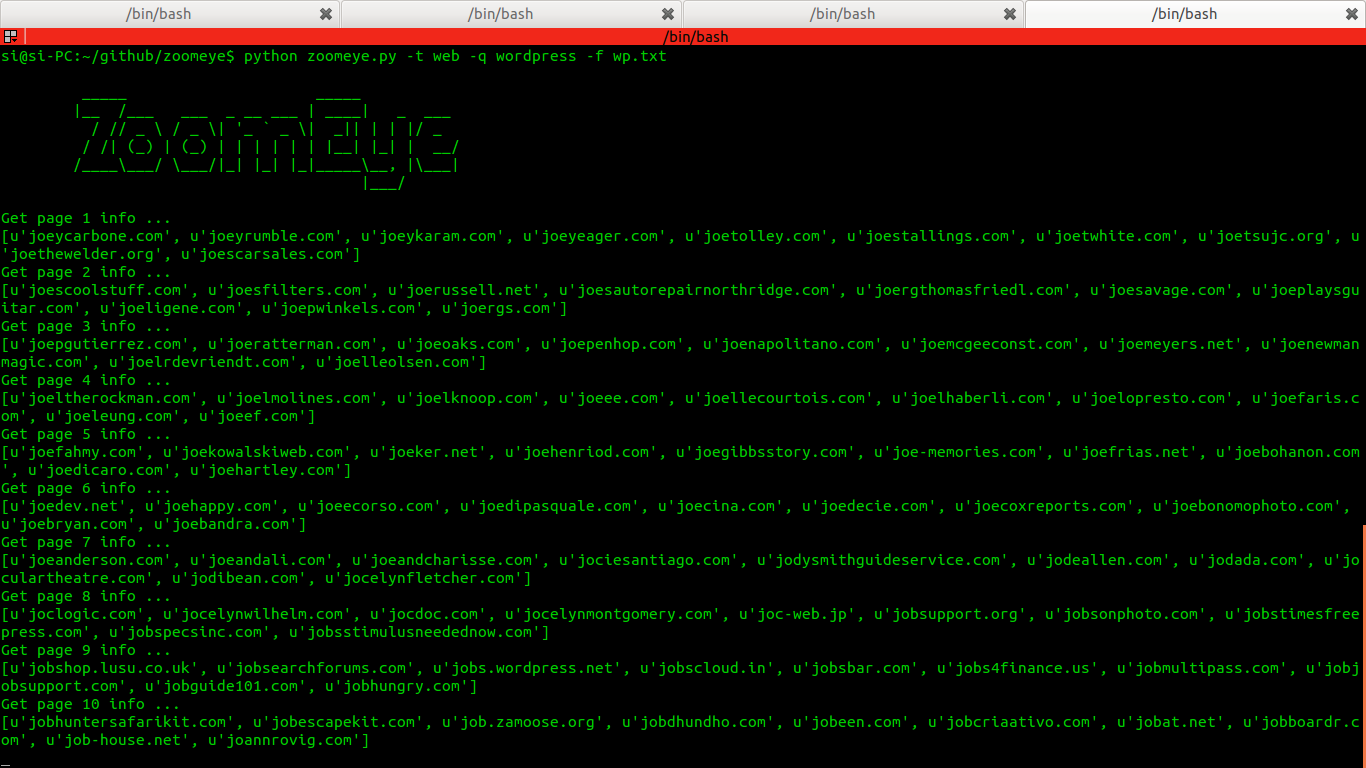Click the joeycarbone.com entry
The height and width of the screenshot is (768, 1366).
point(95,236)
